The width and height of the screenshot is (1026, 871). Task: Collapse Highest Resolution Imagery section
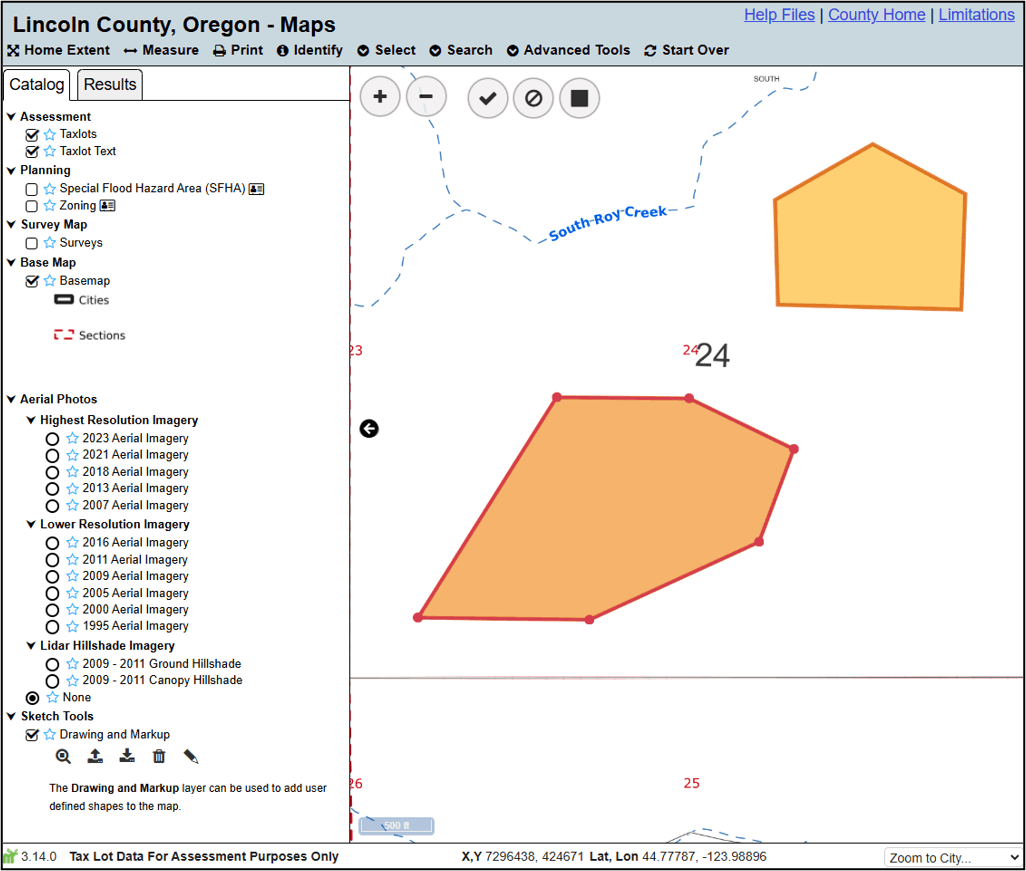coord(31,420)
